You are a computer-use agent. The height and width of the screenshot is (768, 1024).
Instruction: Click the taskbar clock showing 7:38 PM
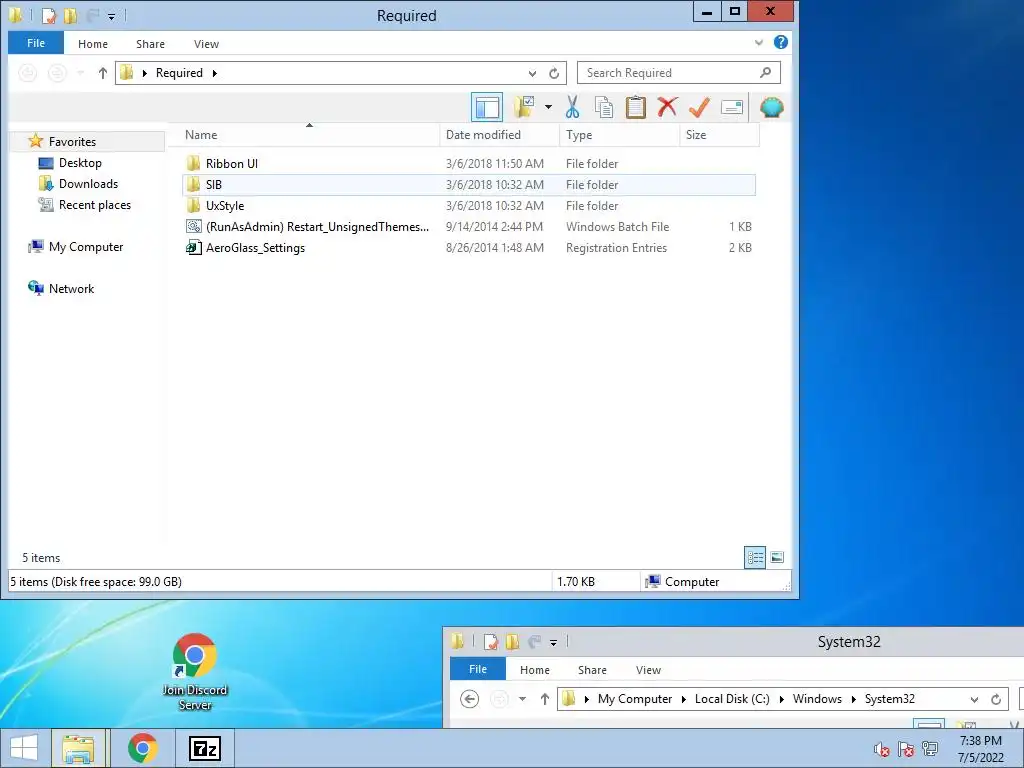980,749
